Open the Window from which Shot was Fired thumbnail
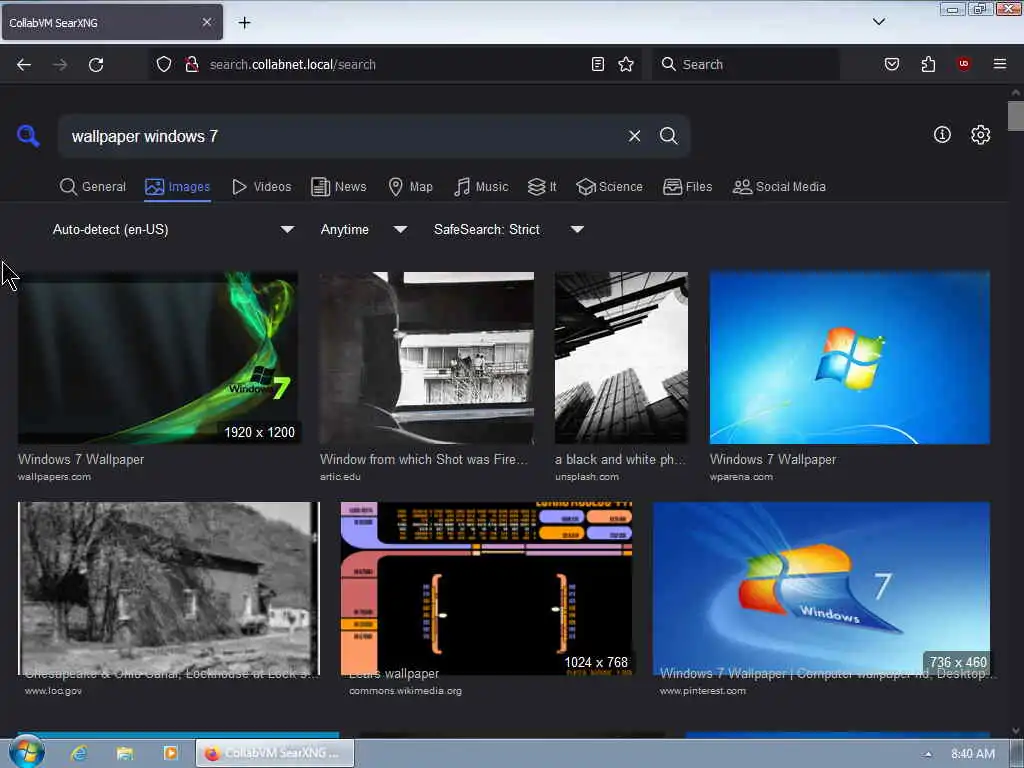Screen dimensions: 1024x768 (426, 358)
